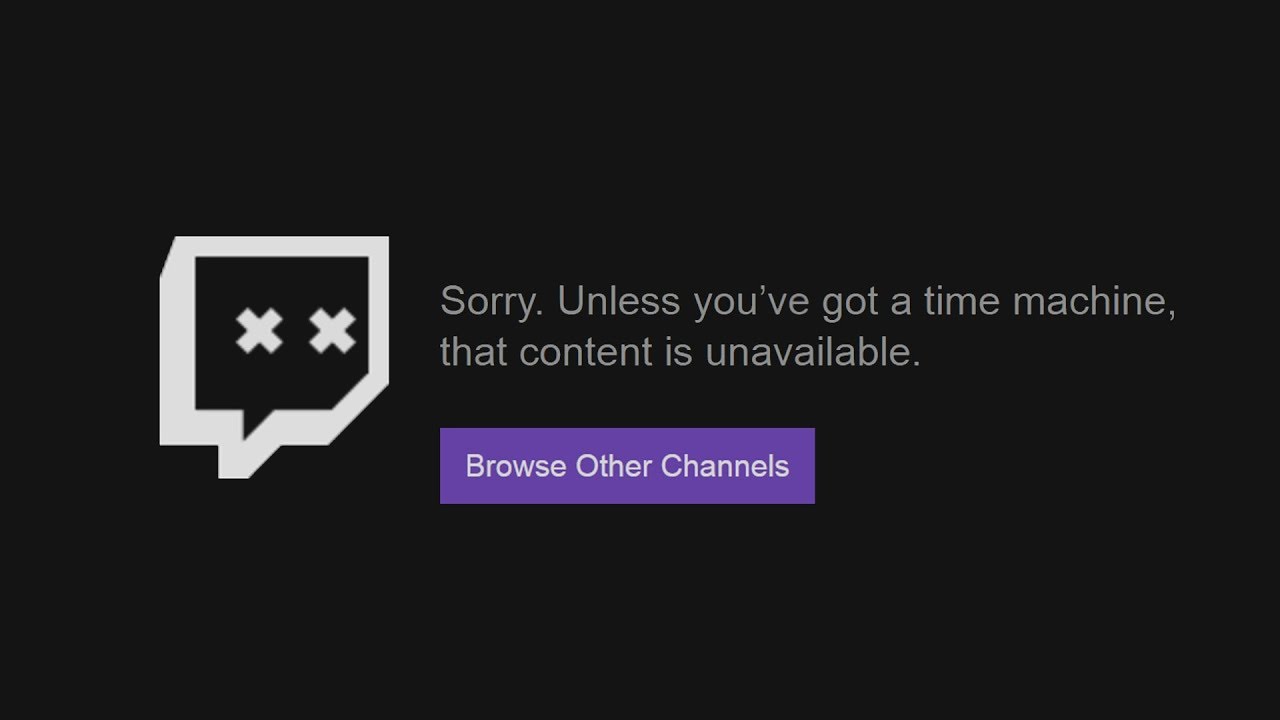1280x720 pixels.
Task: Click "that" at start of second line
Action: [x=474, y=353]
